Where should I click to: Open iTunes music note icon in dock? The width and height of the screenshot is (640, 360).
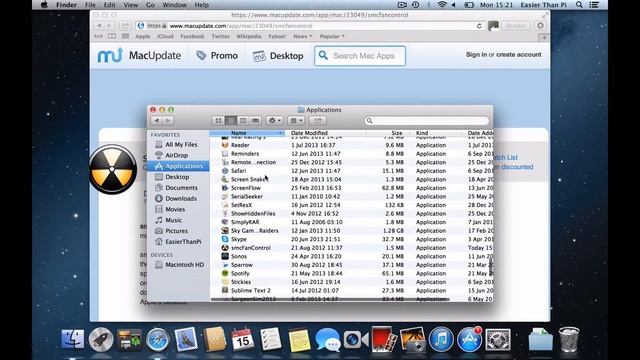coord(441,339)
